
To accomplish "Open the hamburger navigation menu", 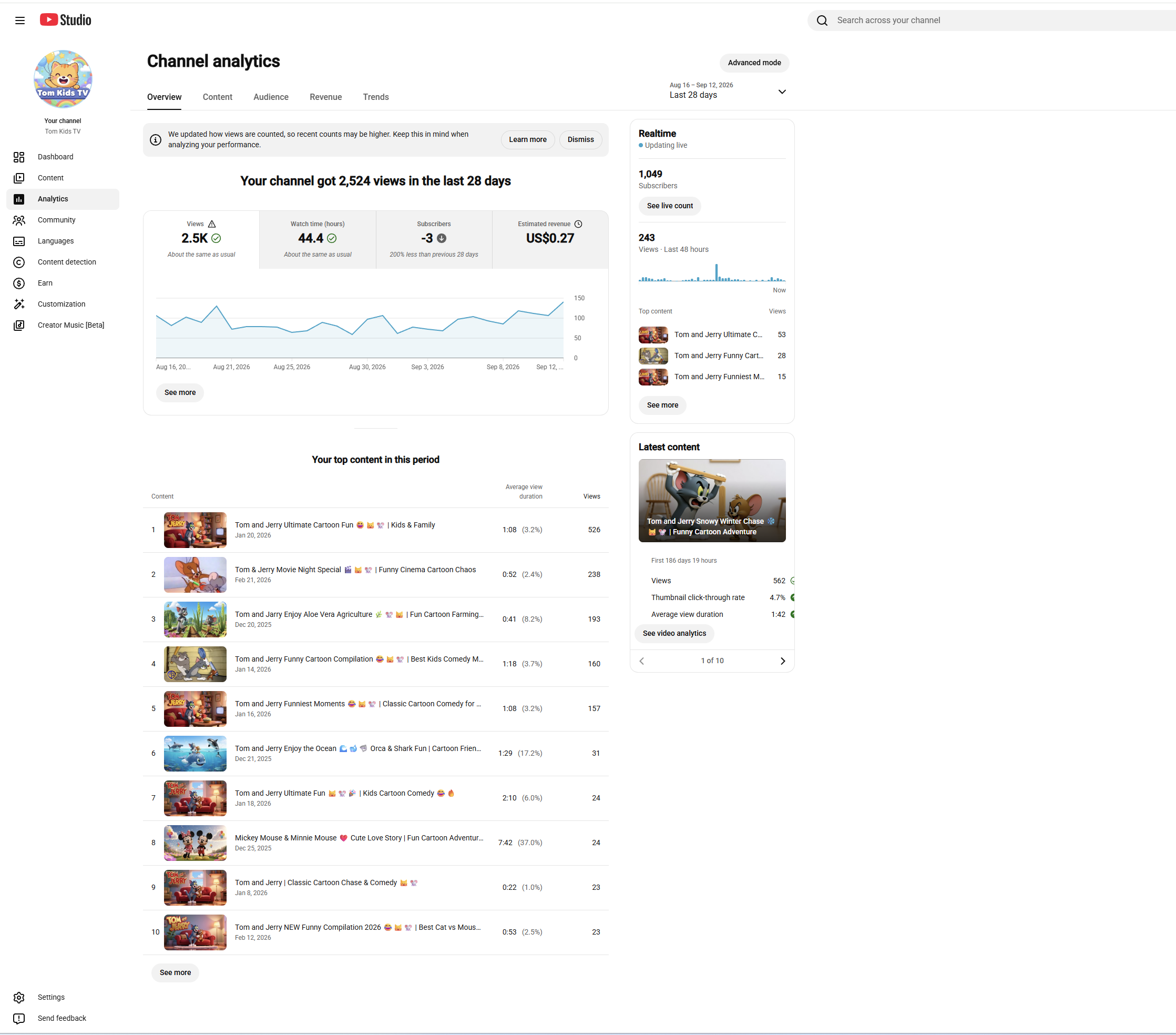I will pos(20,20).
